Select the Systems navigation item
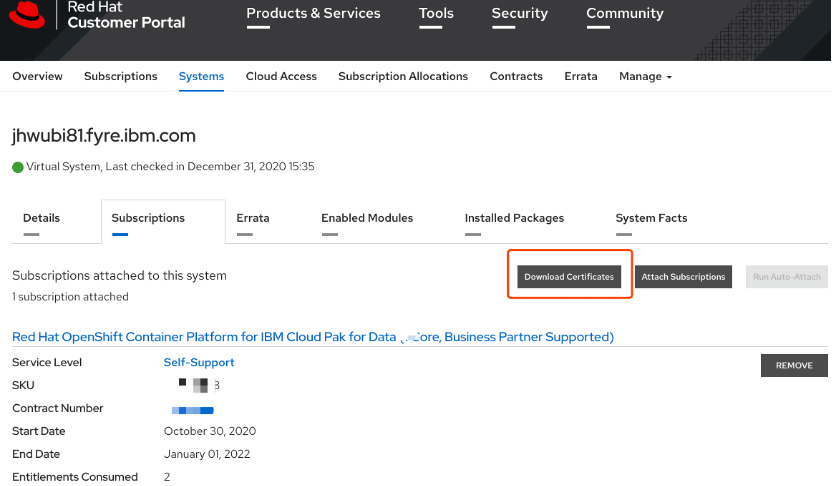Screen dimensions: 832x486 coord(201,76)
